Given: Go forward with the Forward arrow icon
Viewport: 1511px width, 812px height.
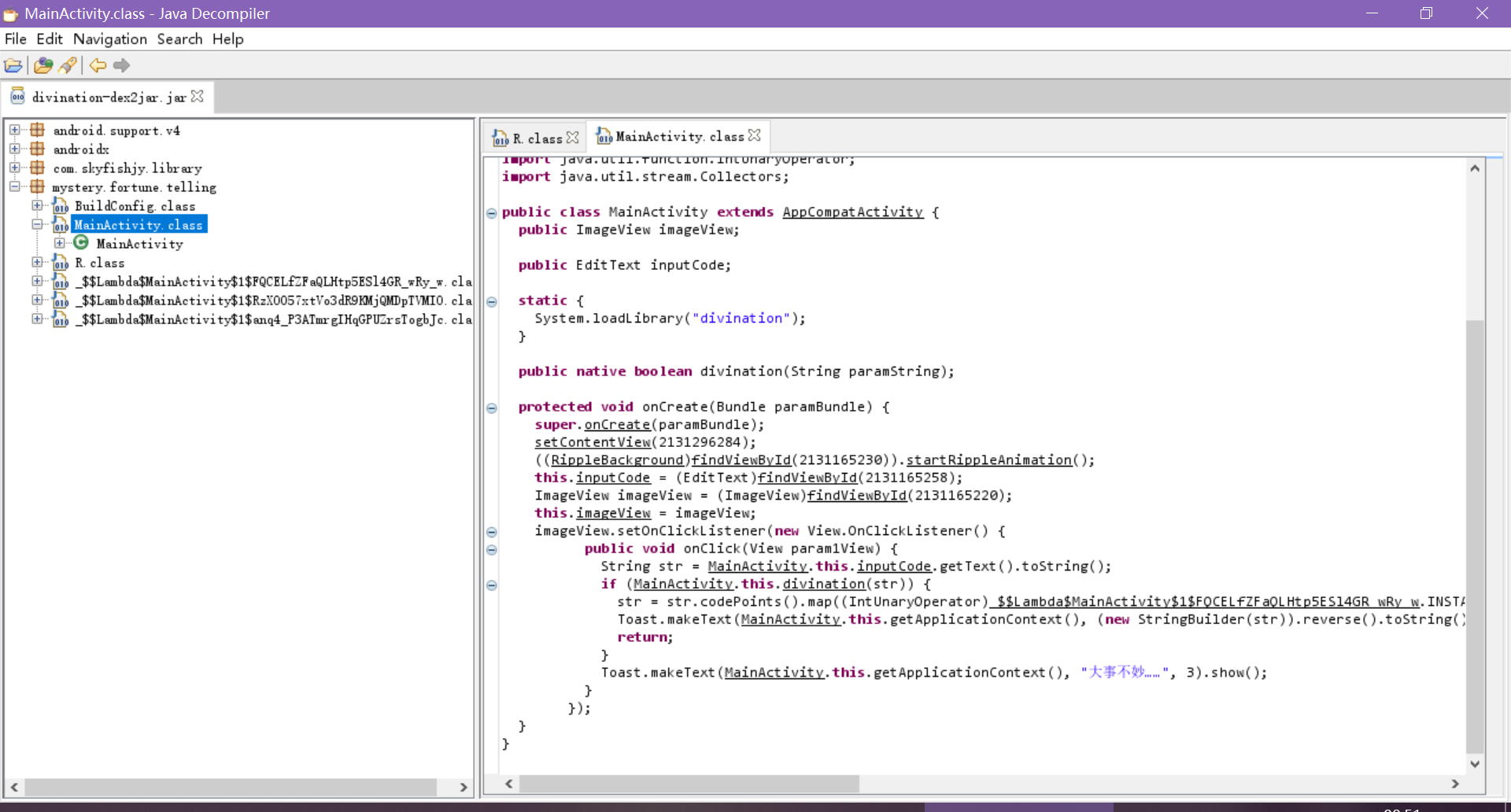Looking at the screenshot, I should [x=121, y=65].
